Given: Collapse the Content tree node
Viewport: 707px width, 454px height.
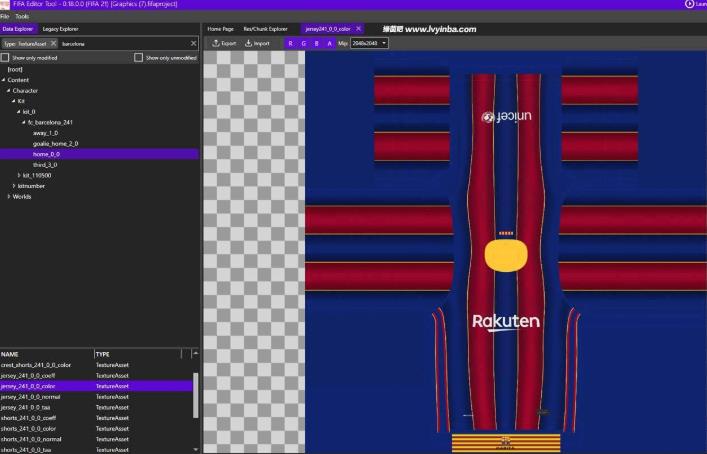Looking at the screenshot, I should point(4,80).
